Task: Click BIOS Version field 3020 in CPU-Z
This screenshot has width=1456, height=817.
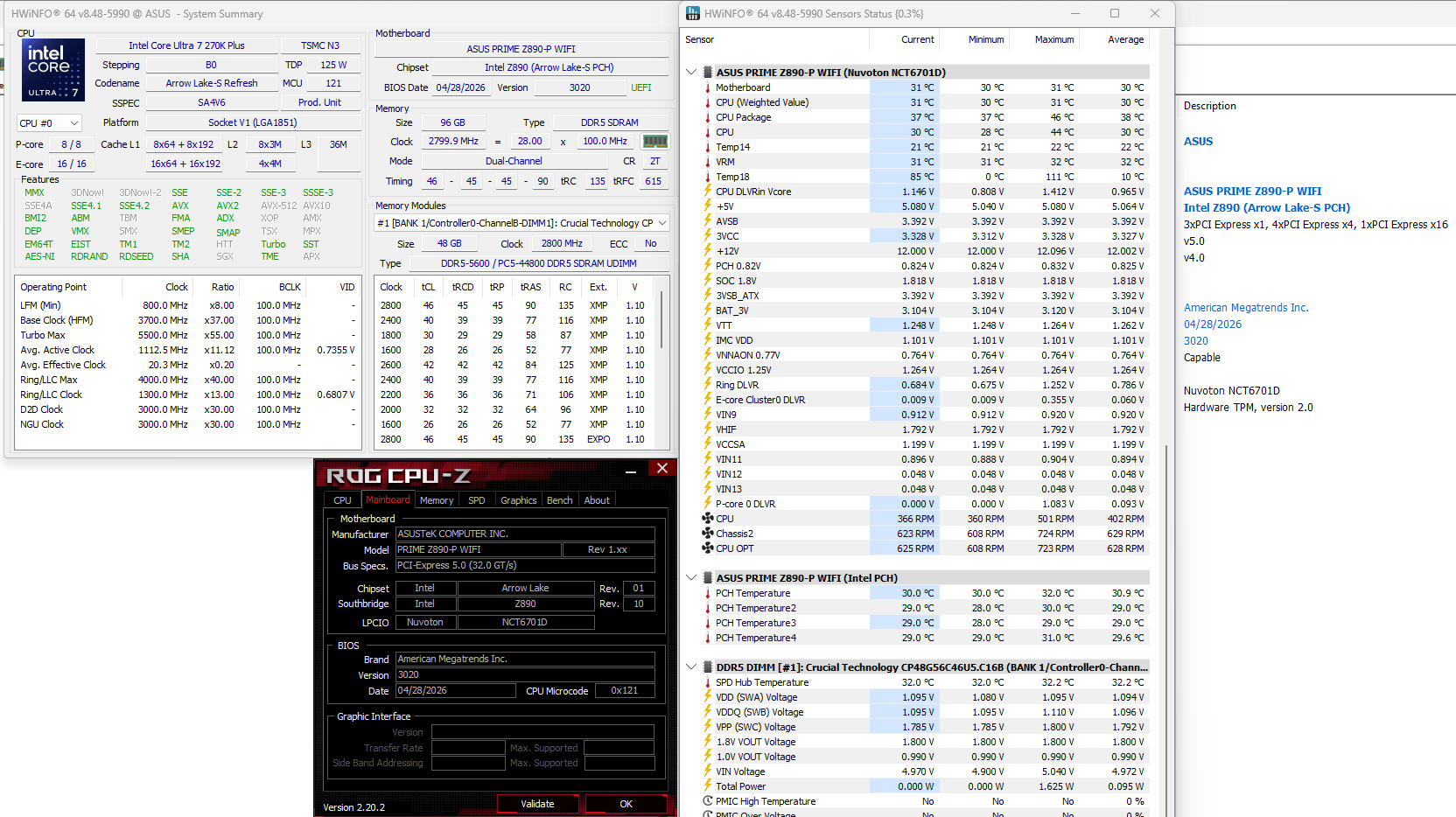Action: (x=525, y=675)
